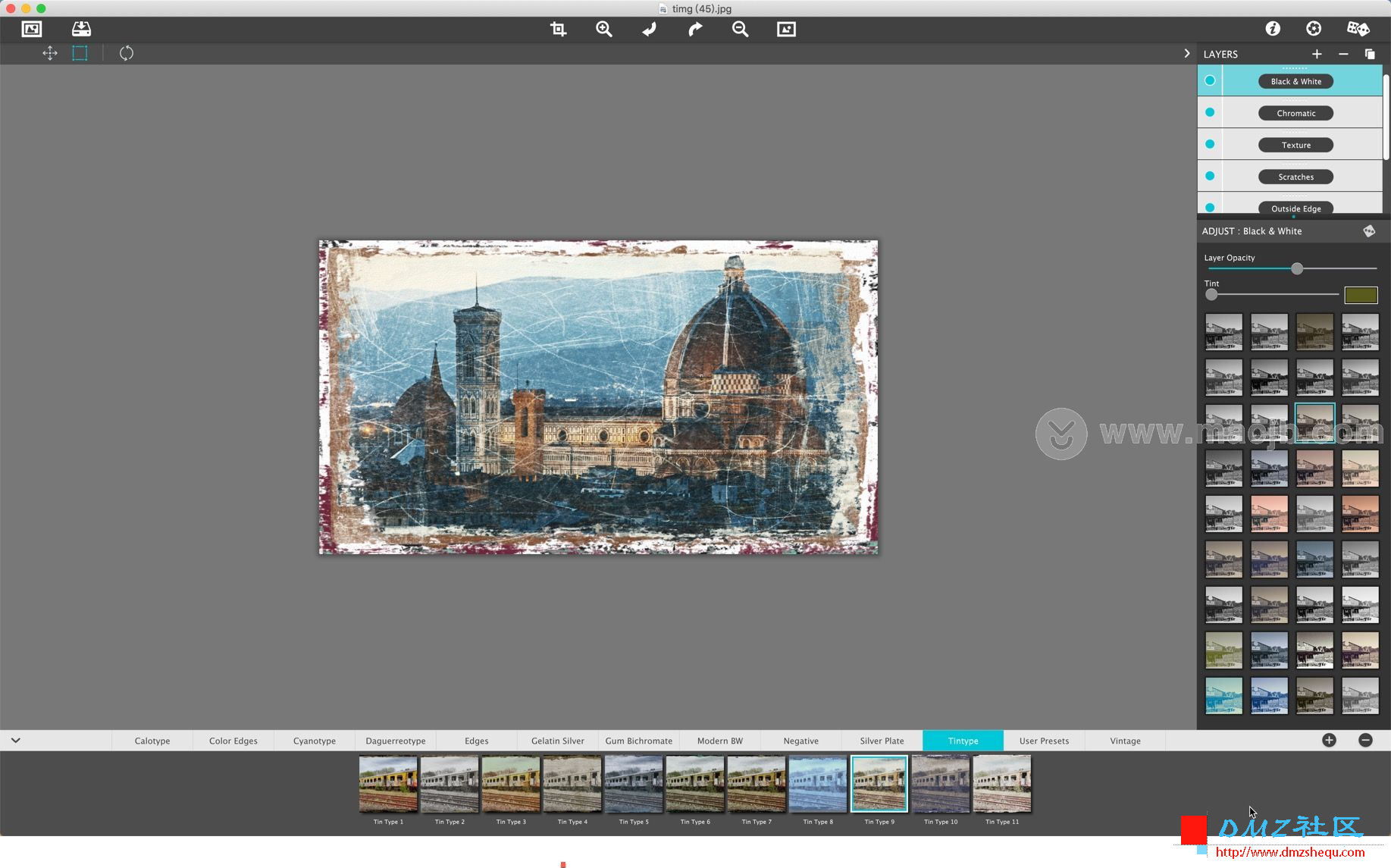Viewport: 1391px width, 868px height.
Task: Open the settings gear icon
Action: pos(1314,28)
